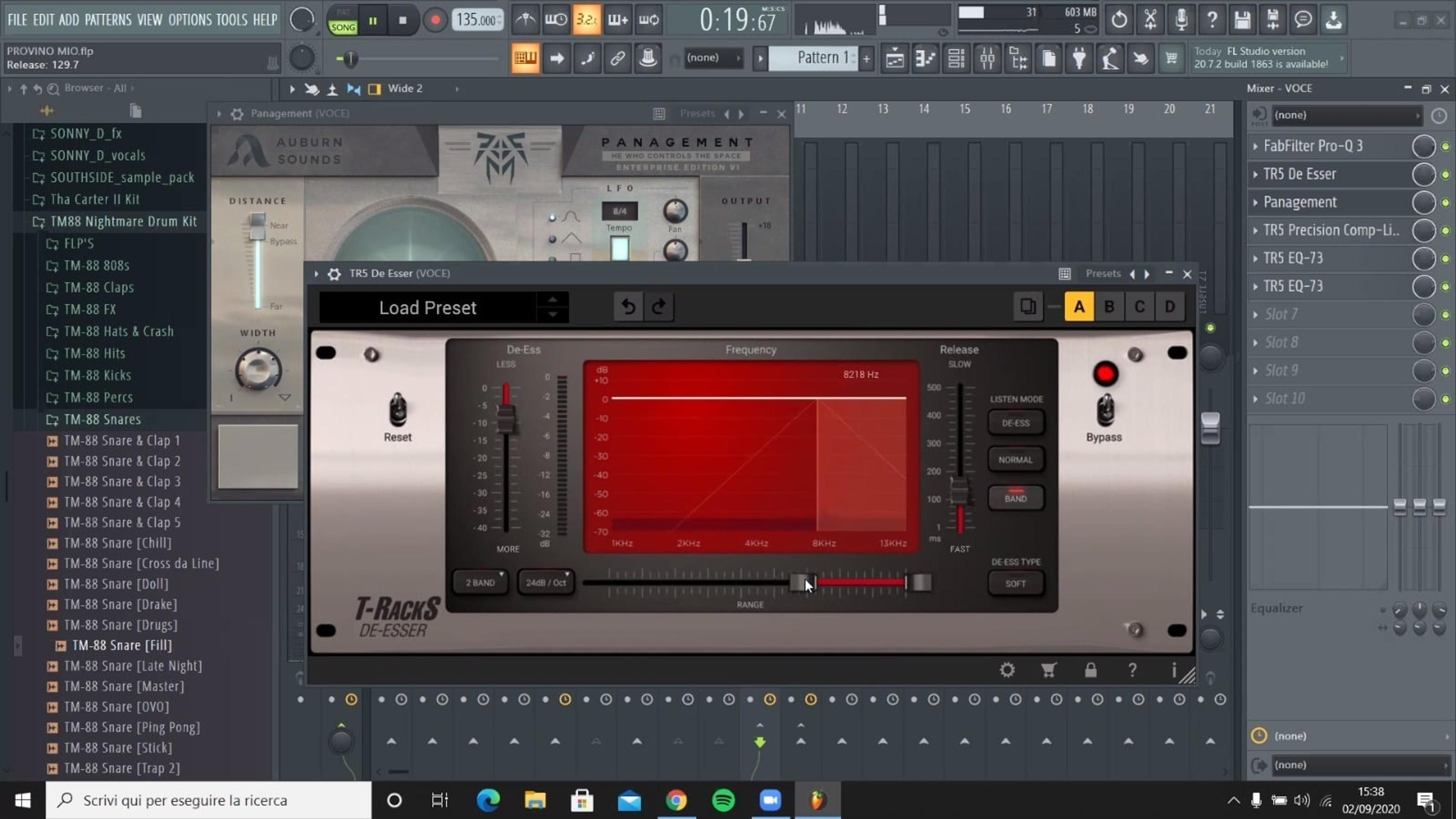The image size is (1456, 819).
Task: Click the red record button
Action: [435, 20]
